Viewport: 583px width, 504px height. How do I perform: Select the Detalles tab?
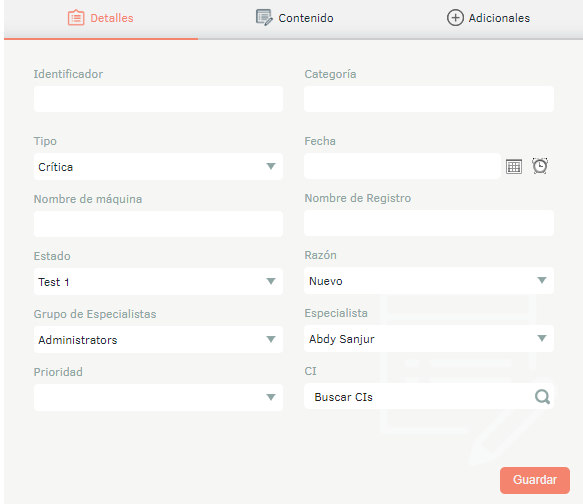click(x=101, y=18)
